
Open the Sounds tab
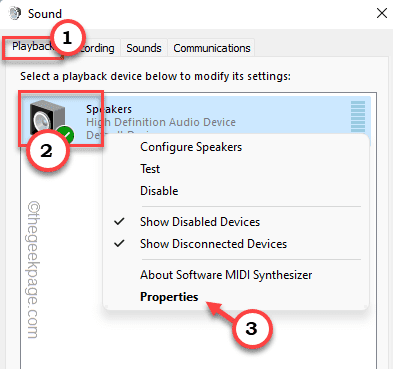144,48
